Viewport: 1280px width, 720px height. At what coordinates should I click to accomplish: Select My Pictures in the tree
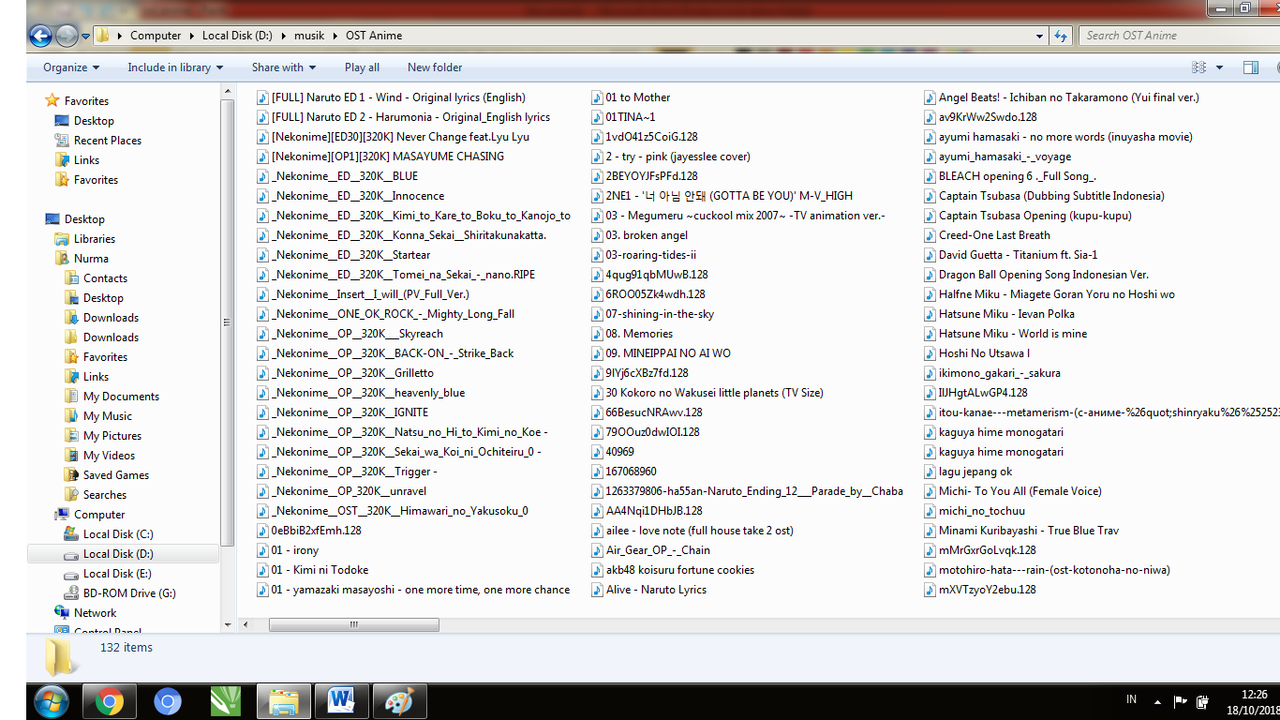(112, 436)
